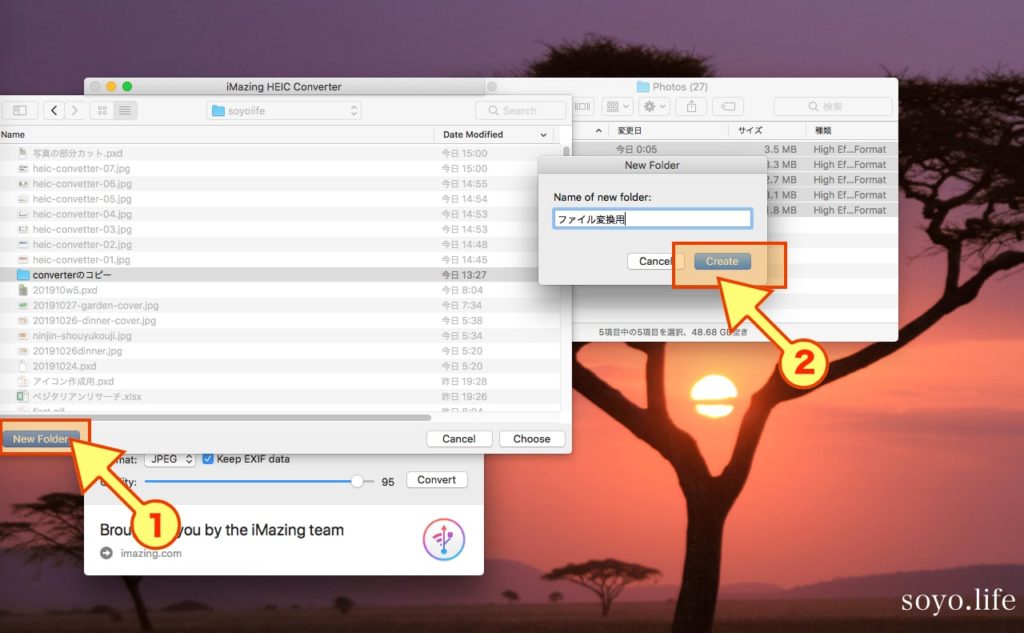Click file 20191026dinner.jpg
The width and height of the screenshot is (1024, 633).
tap(78, 351)
